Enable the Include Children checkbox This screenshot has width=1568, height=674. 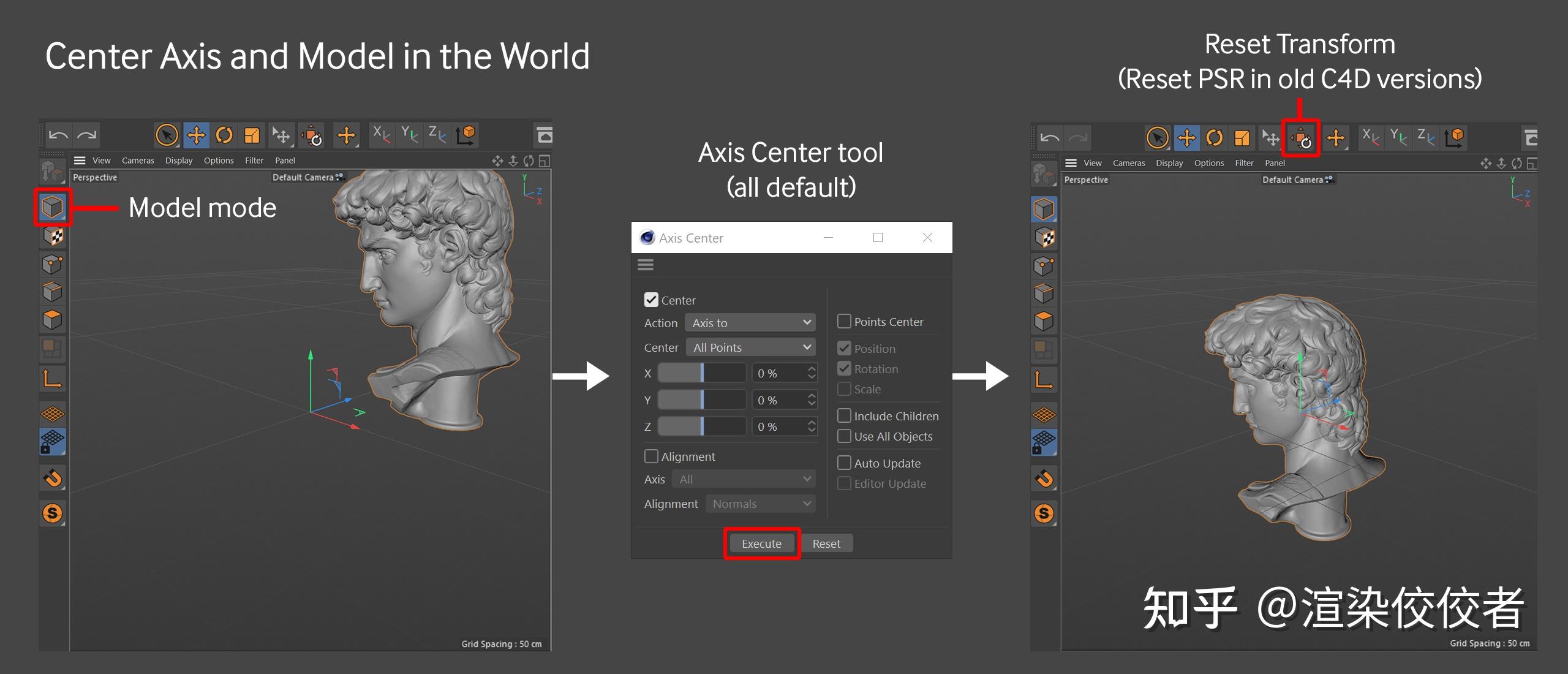pyautogui.click(x=844, y=415)
